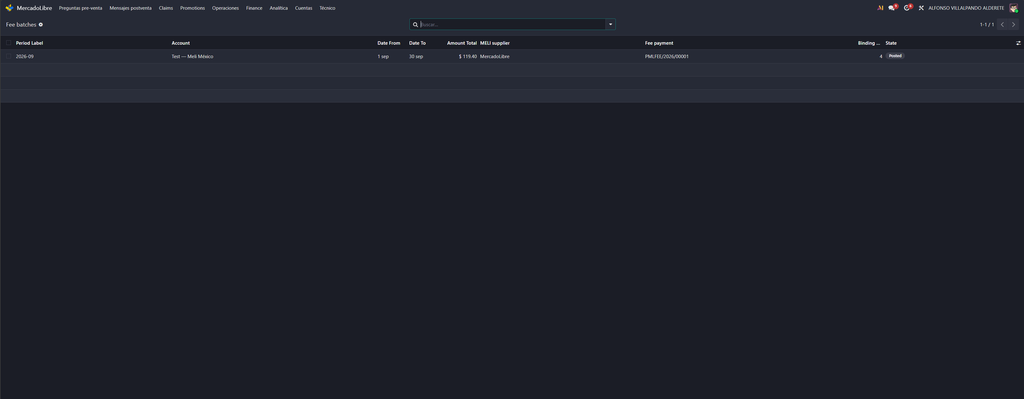Screen dimensions: 1024x399
Task: Sort by Amount Total column header
Action: [x=462, y=43]
